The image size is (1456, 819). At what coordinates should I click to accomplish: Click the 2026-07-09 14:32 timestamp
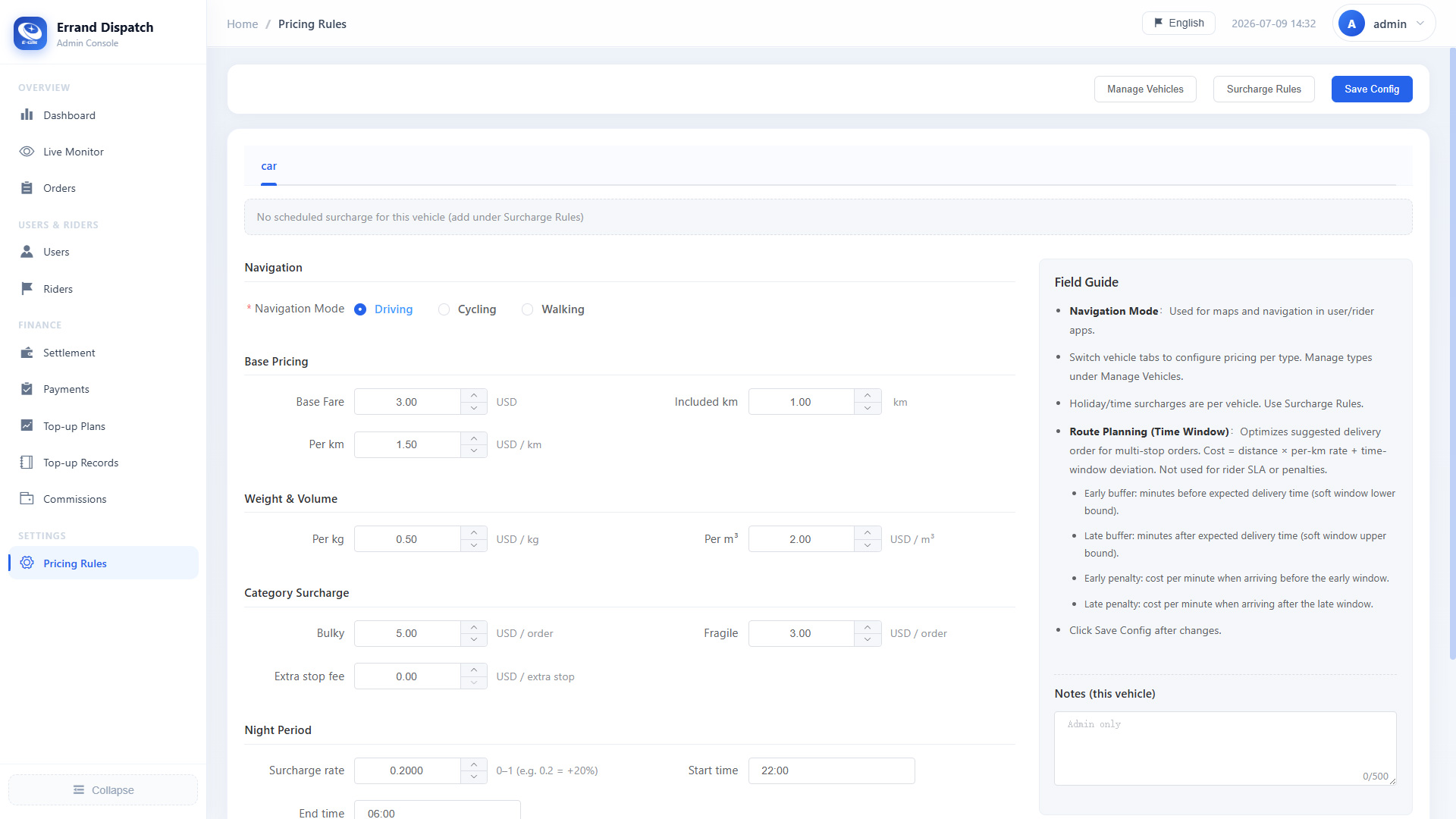(1273, 24)
